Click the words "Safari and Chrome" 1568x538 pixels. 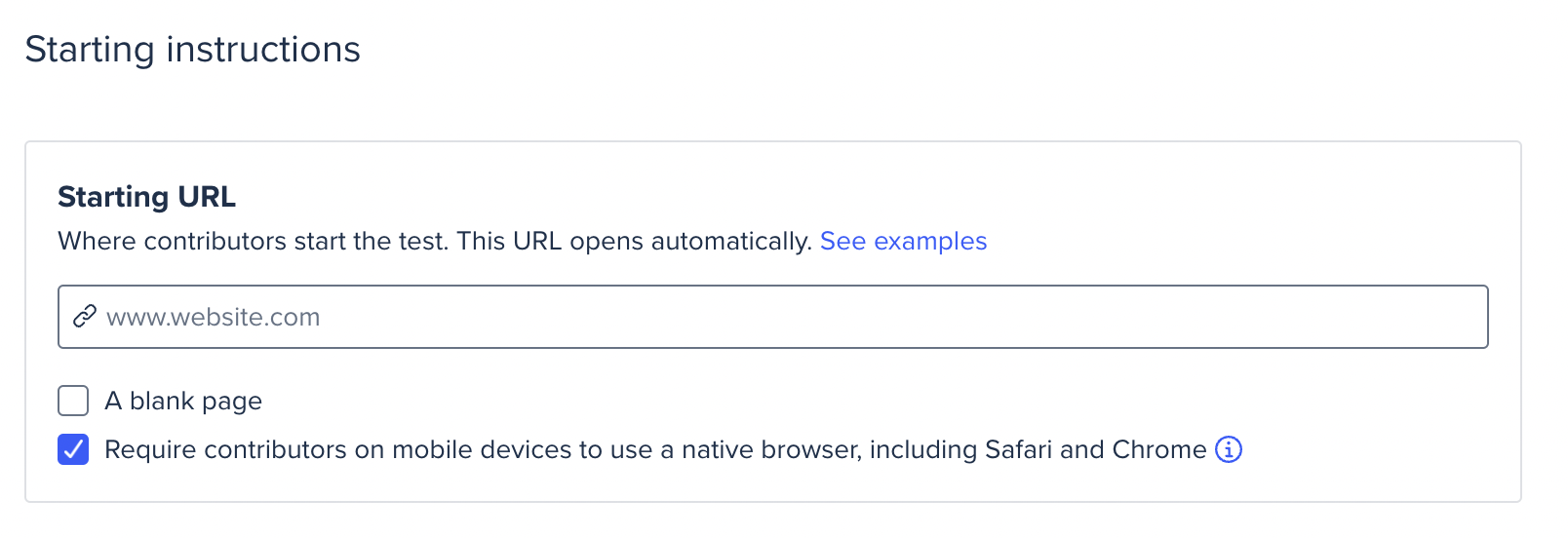[1096, 449]
